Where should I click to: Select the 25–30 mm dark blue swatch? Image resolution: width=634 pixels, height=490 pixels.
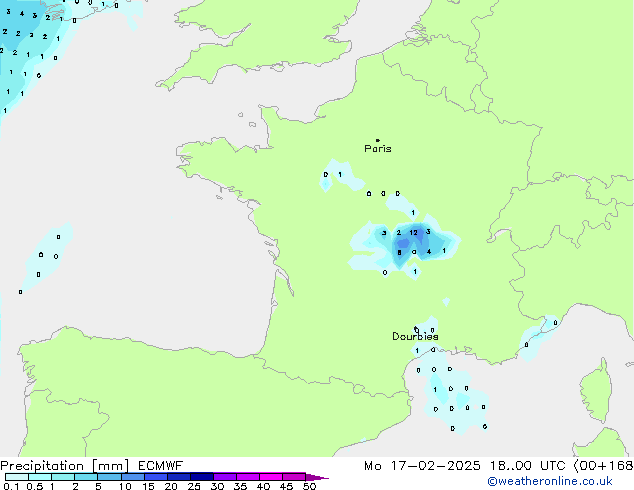click(201, 477)
